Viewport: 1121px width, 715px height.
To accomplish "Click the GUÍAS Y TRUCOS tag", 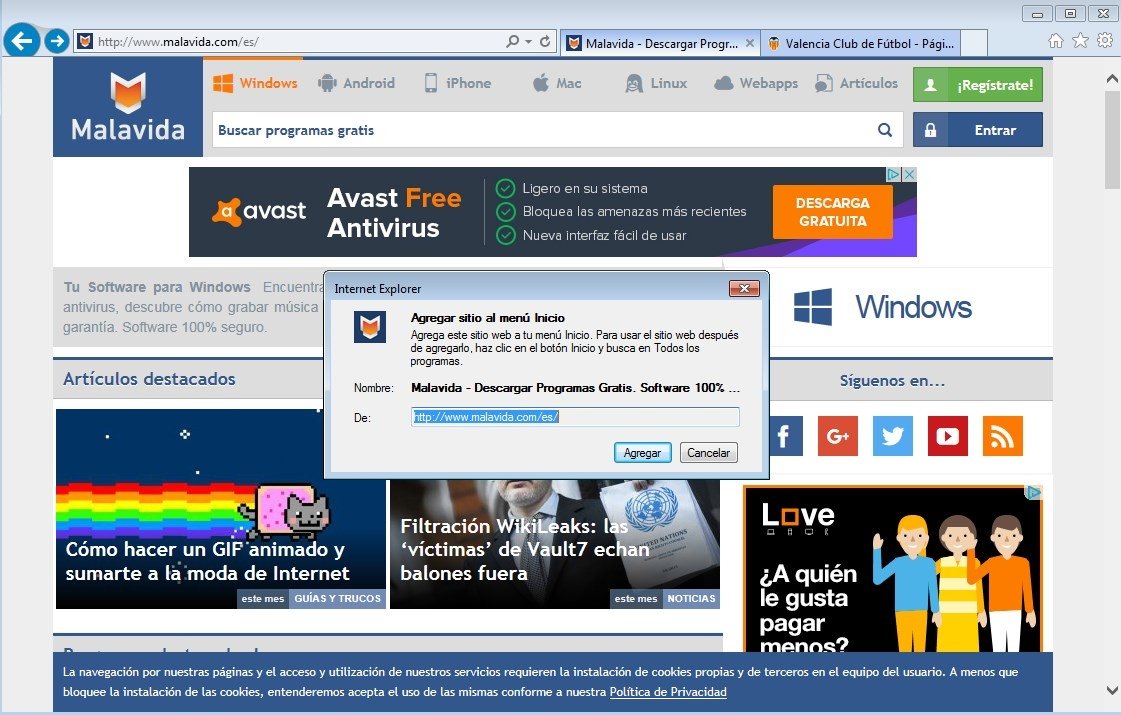I will 337,598.
